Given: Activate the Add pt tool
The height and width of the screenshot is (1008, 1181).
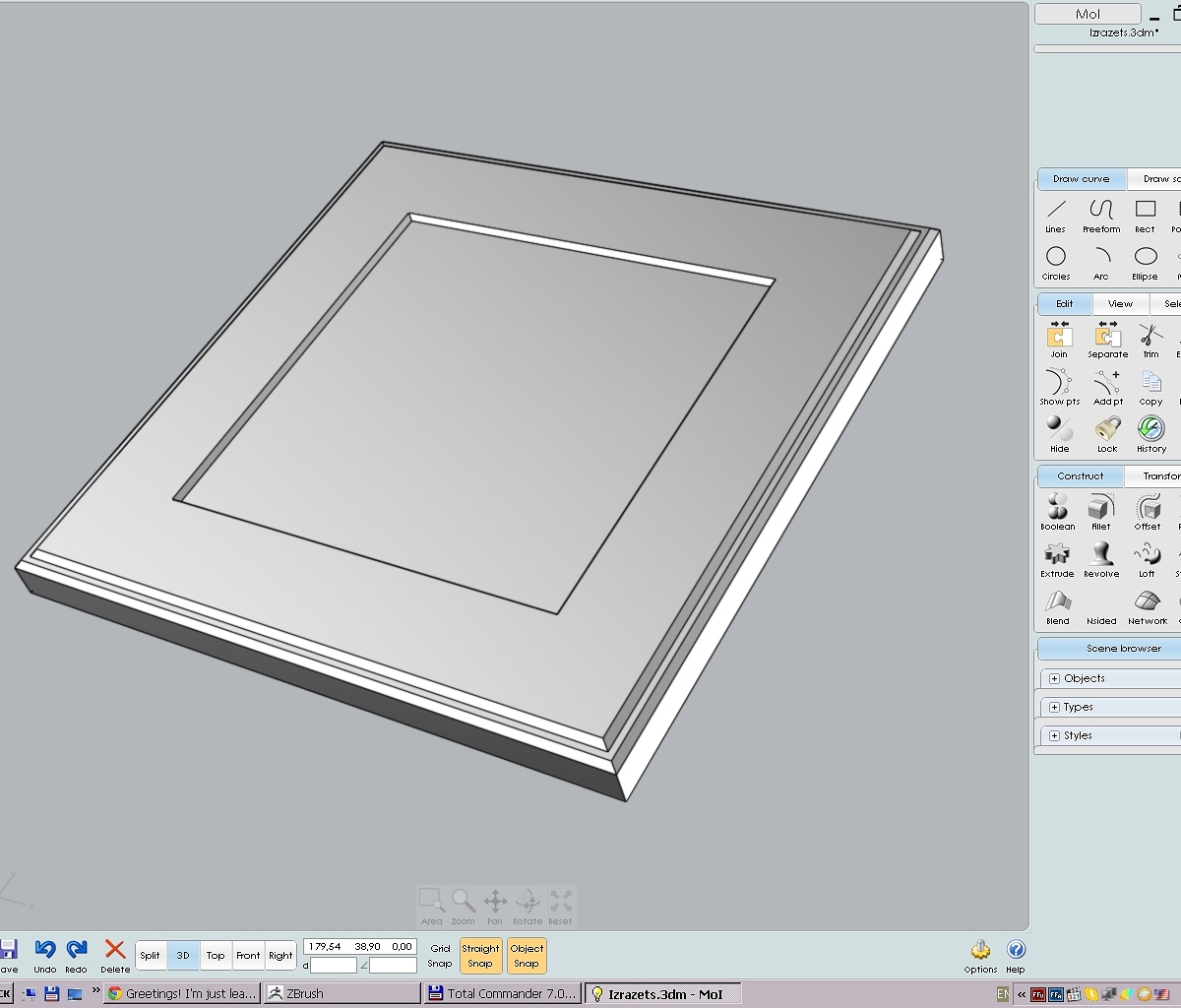Looking at the screenshot, I should (x=1107, y=388).
